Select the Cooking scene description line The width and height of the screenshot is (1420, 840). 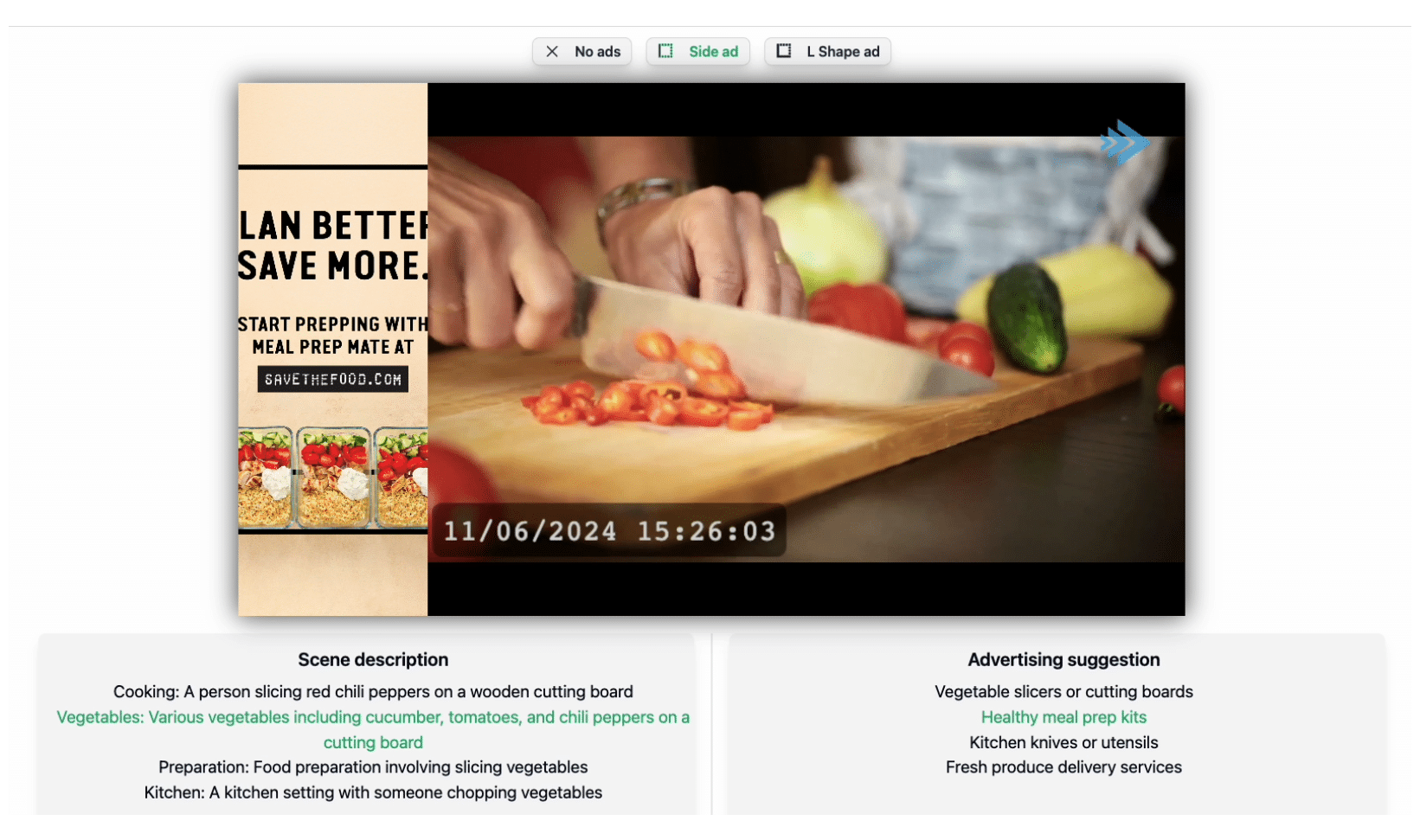(373, 692)
